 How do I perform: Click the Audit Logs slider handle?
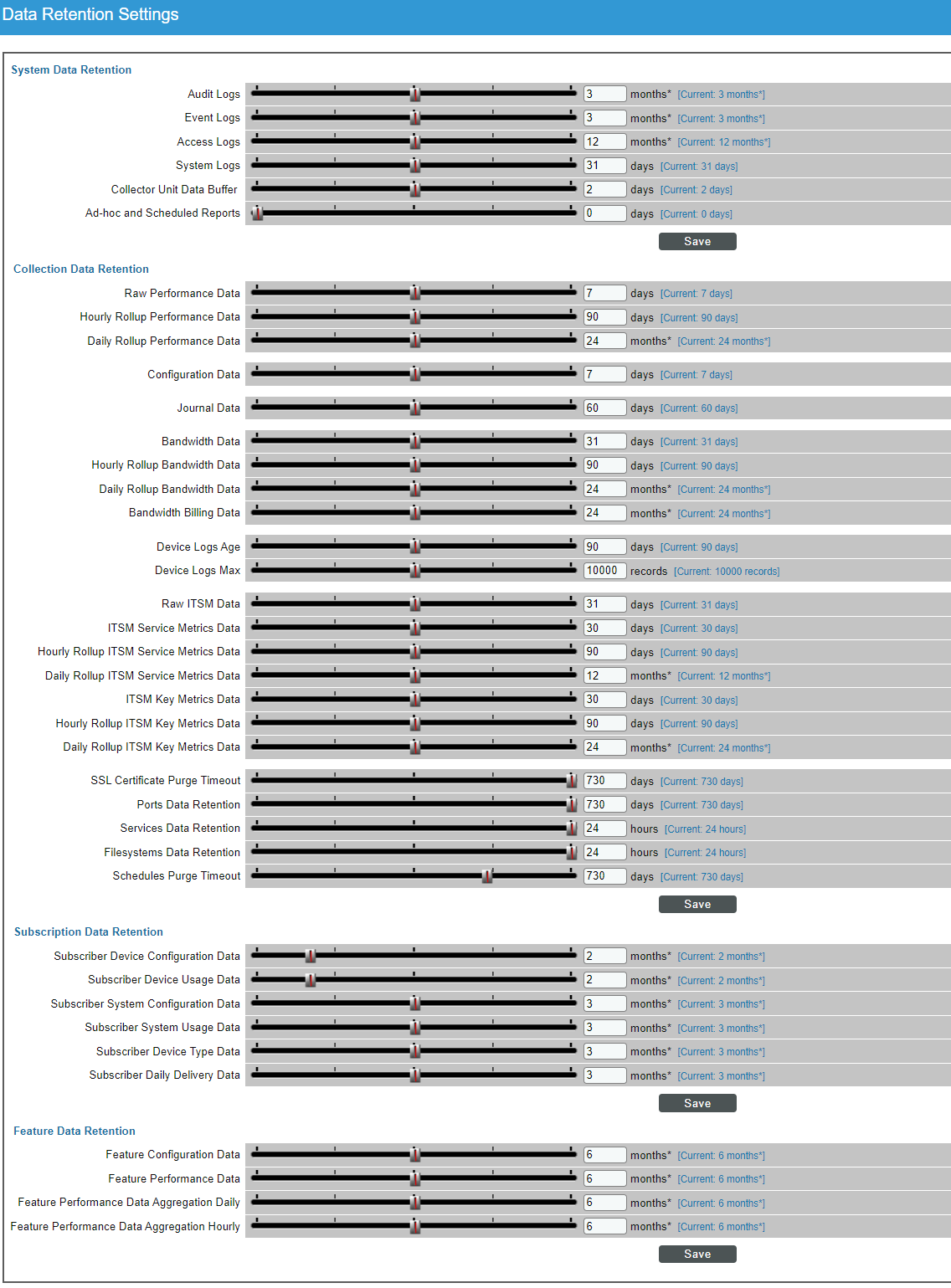pos(415,94)
